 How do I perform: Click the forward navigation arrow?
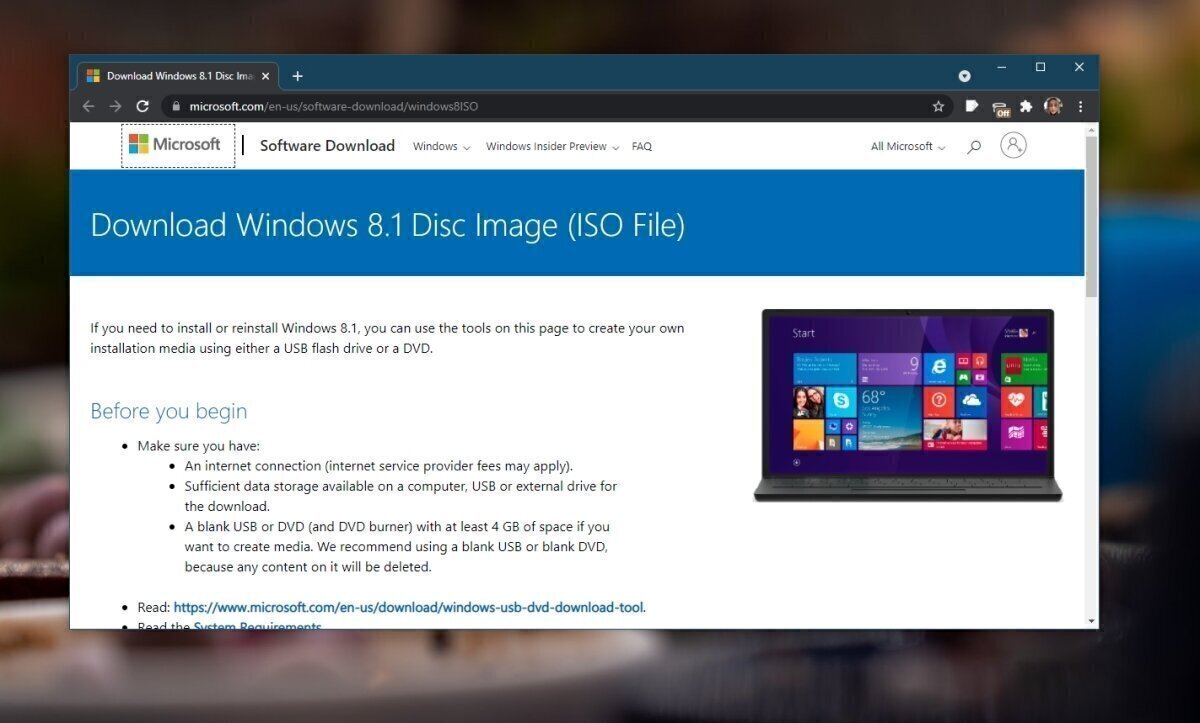115,106
